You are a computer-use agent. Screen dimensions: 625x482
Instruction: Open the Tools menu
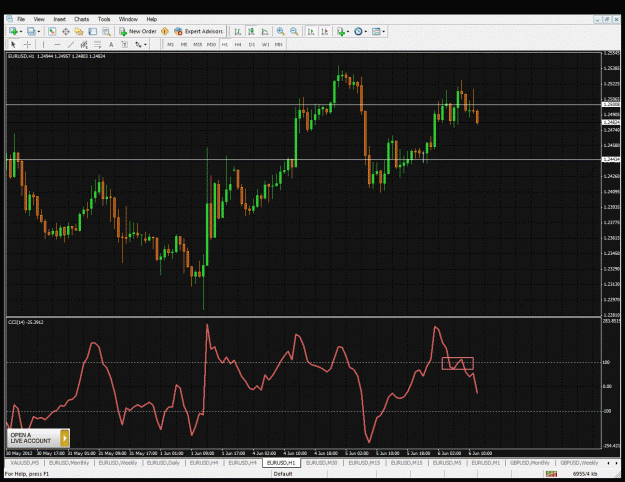(x=104, y=19)
